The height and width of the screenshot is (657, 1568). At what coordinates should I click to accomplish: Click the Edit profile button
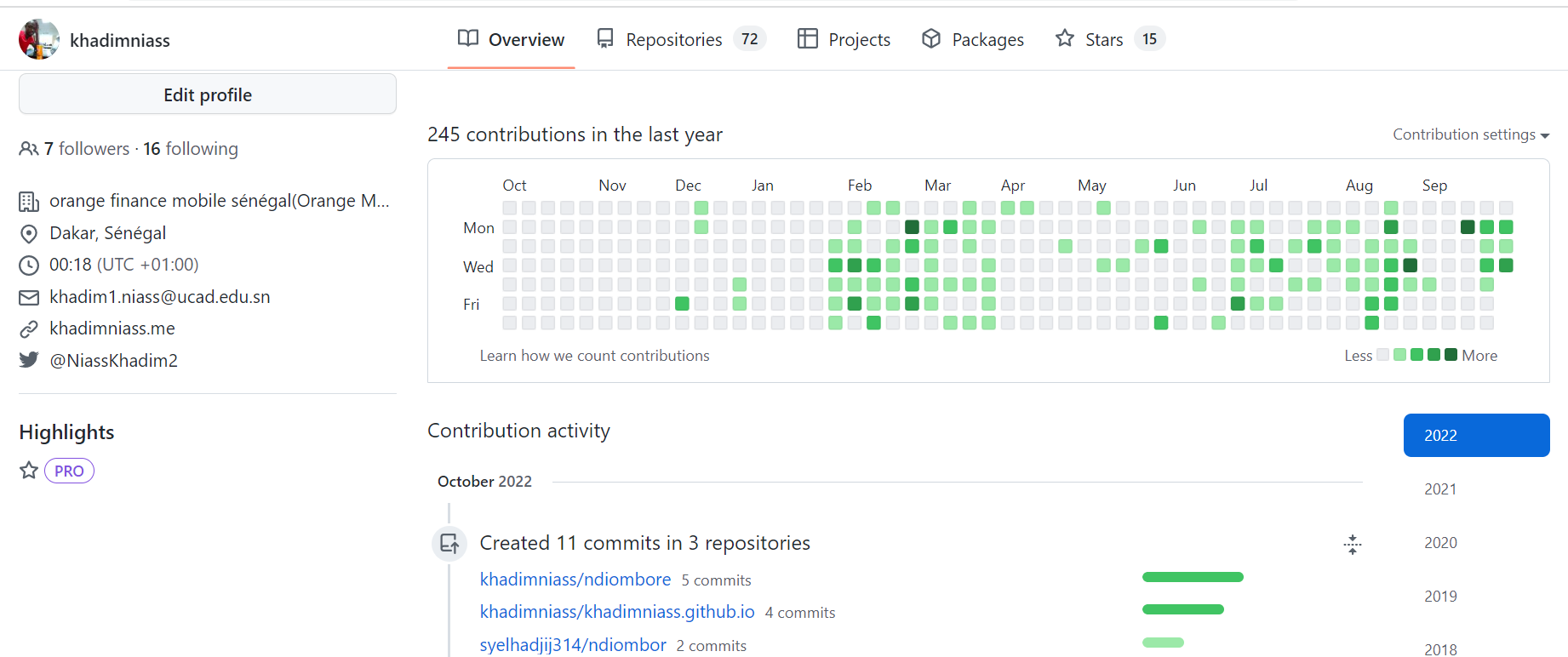(208, 94)
